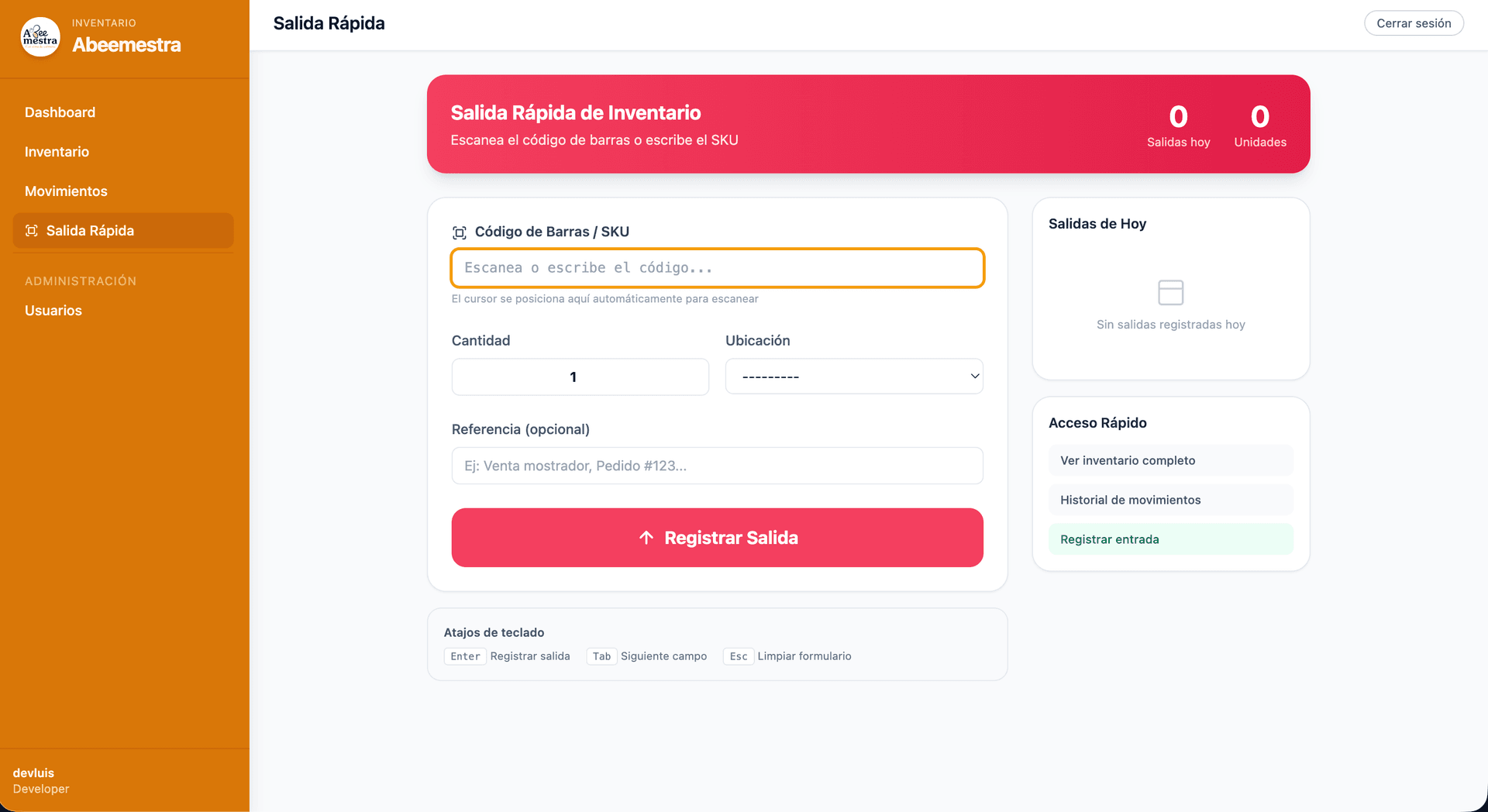Open Movimientos in the sidebar
The height and width of the screenshot is (812, 1488).
pos(66,191)
